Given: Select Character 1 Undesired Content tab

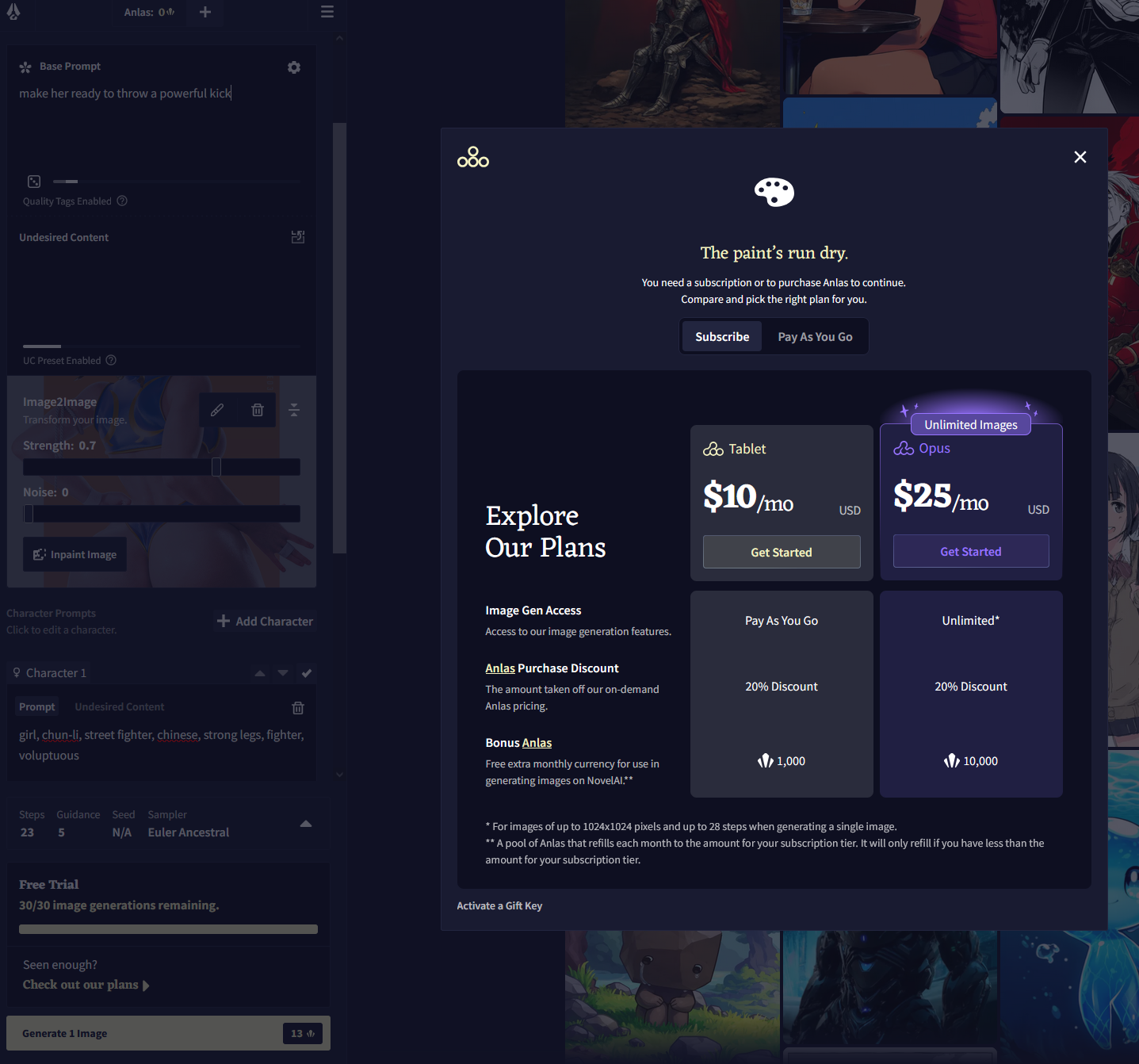Looking at the screenshot, I should tap(120, 706).
